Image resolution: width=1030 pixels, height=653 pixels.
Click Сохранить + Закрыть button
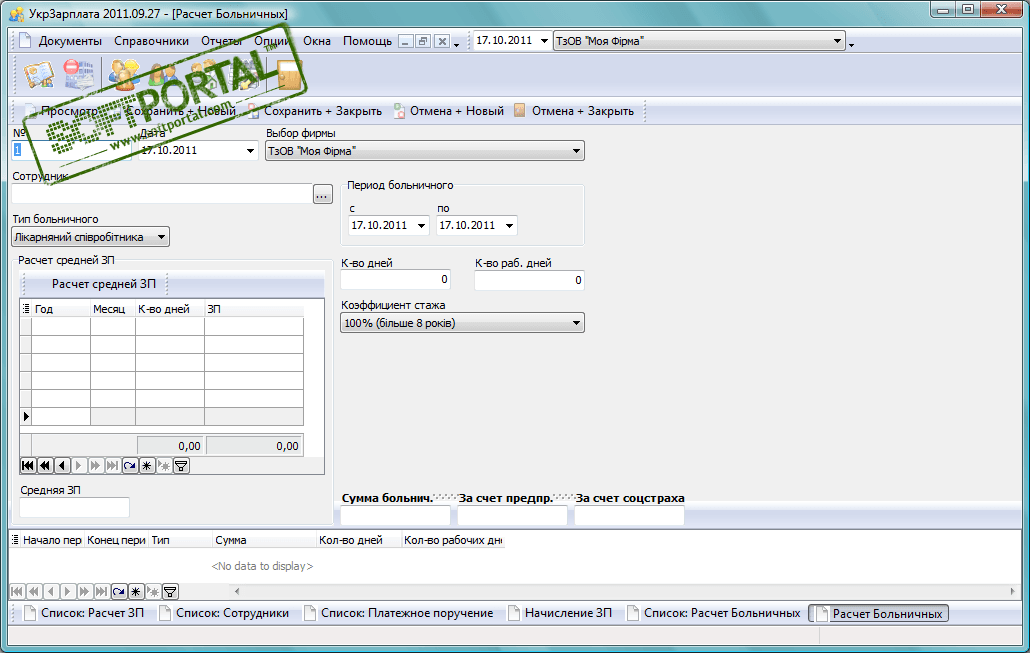[x=315, y=111]
